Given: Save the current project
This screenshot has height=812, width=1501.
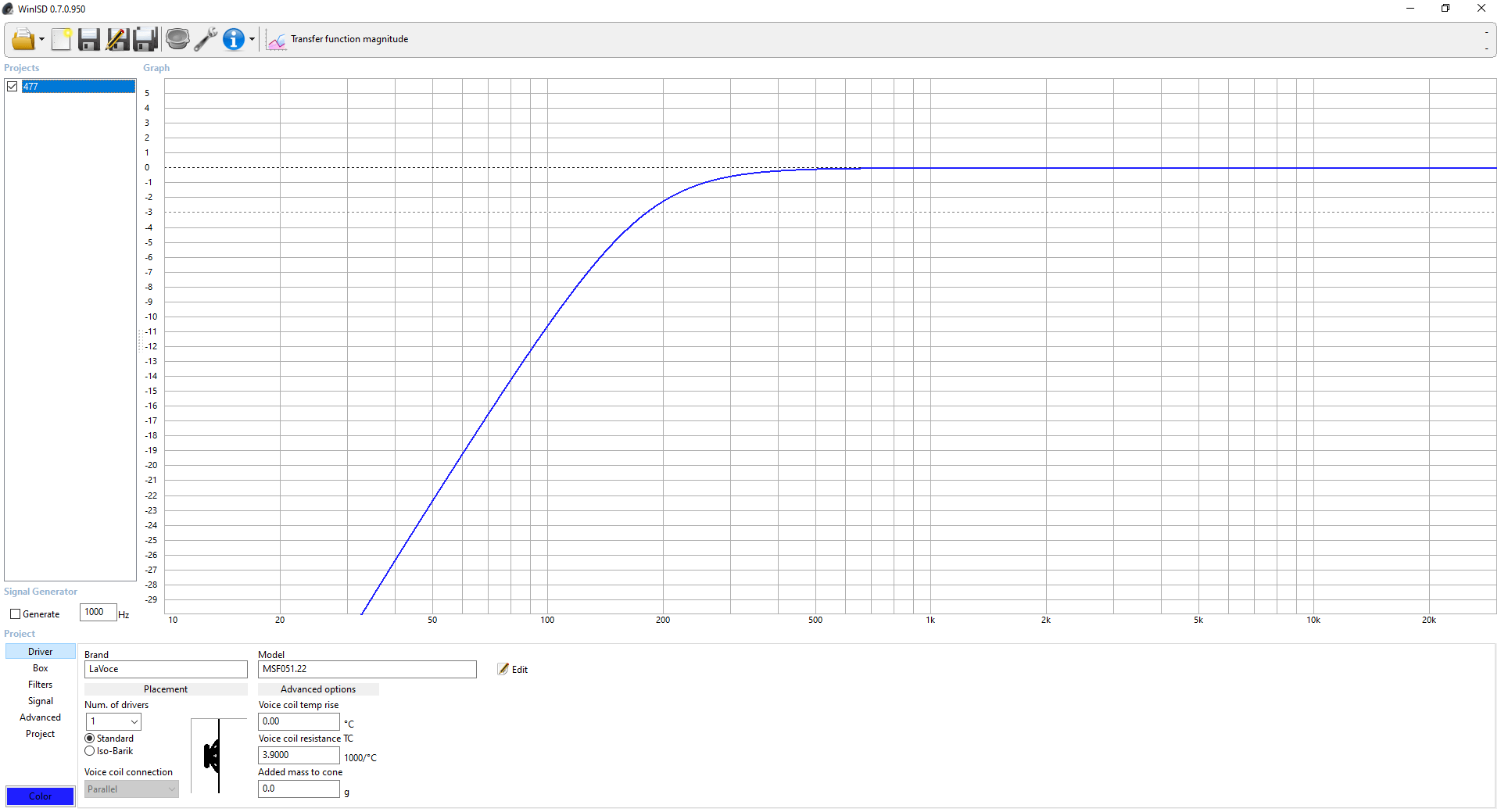Looking at the screenshot, I should click(89, 39).
